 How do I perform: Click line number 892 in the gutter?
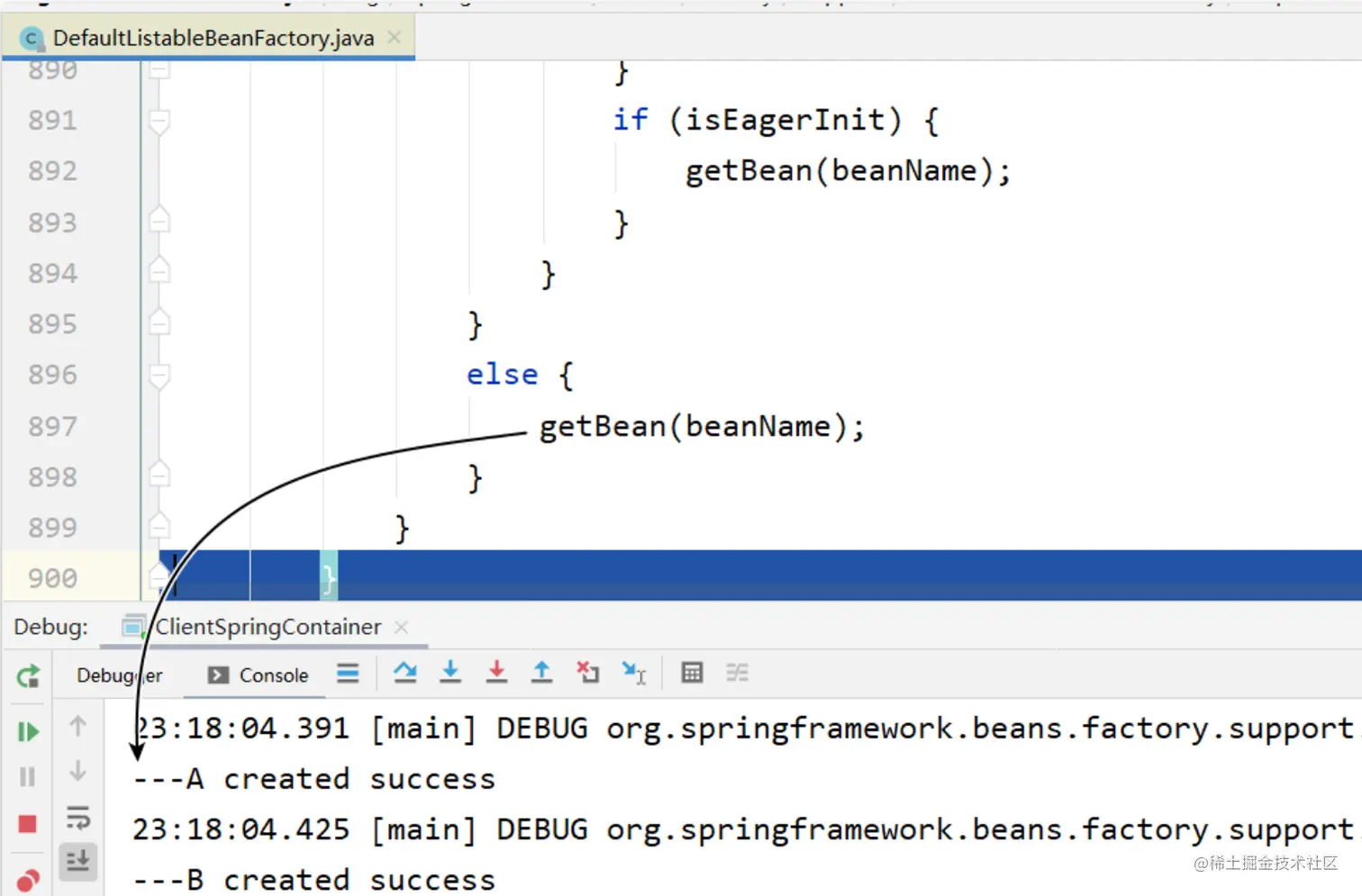click(52, 171)
